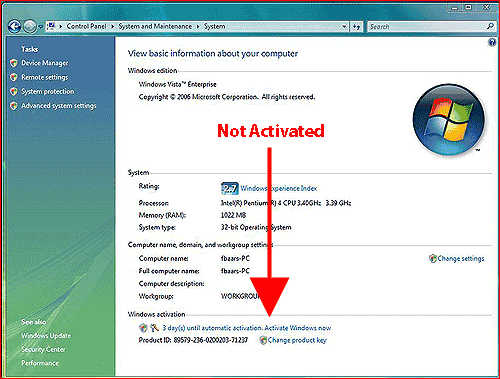Image resolution: width=500 pixels, height=379 pixels.
Task: Click Activate Windows now link
Action: coord(298,328)
